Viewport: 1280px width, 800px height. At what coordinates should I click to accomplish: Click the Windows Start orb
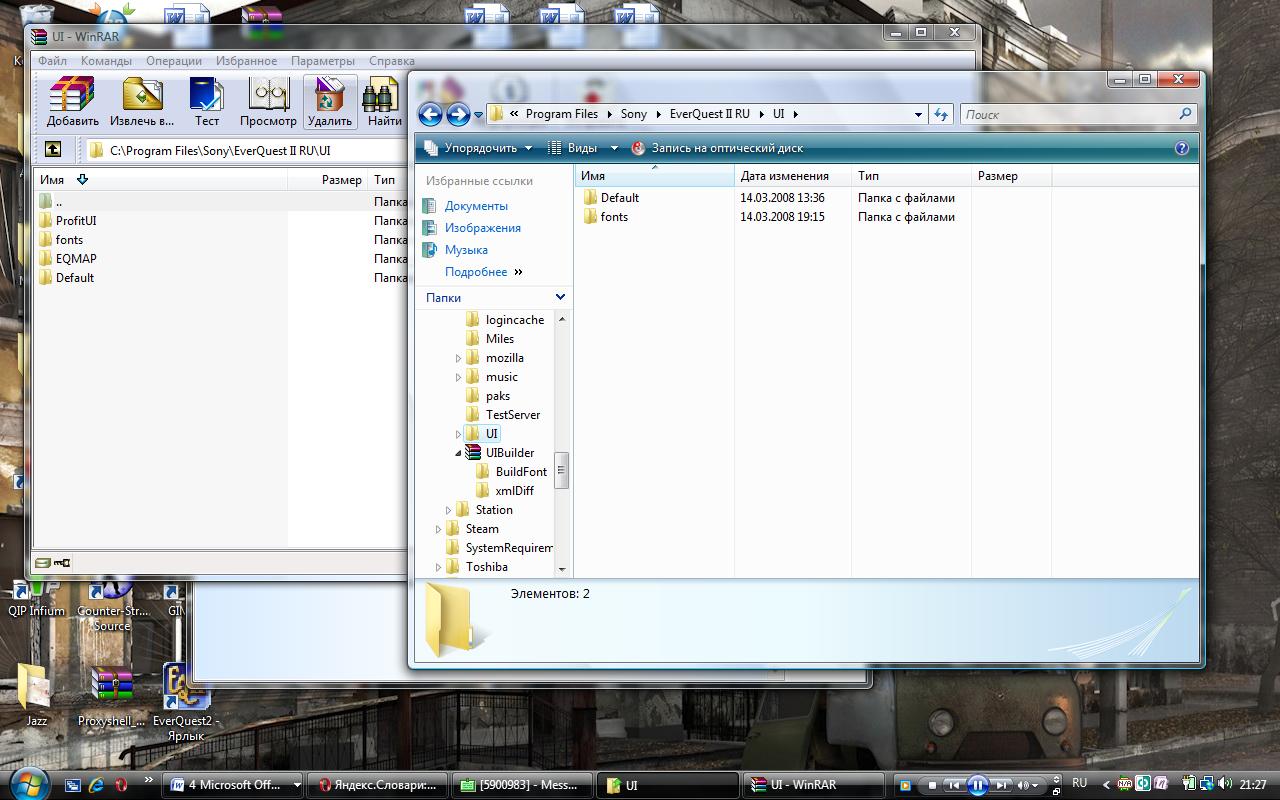click(x=27, y=782)
